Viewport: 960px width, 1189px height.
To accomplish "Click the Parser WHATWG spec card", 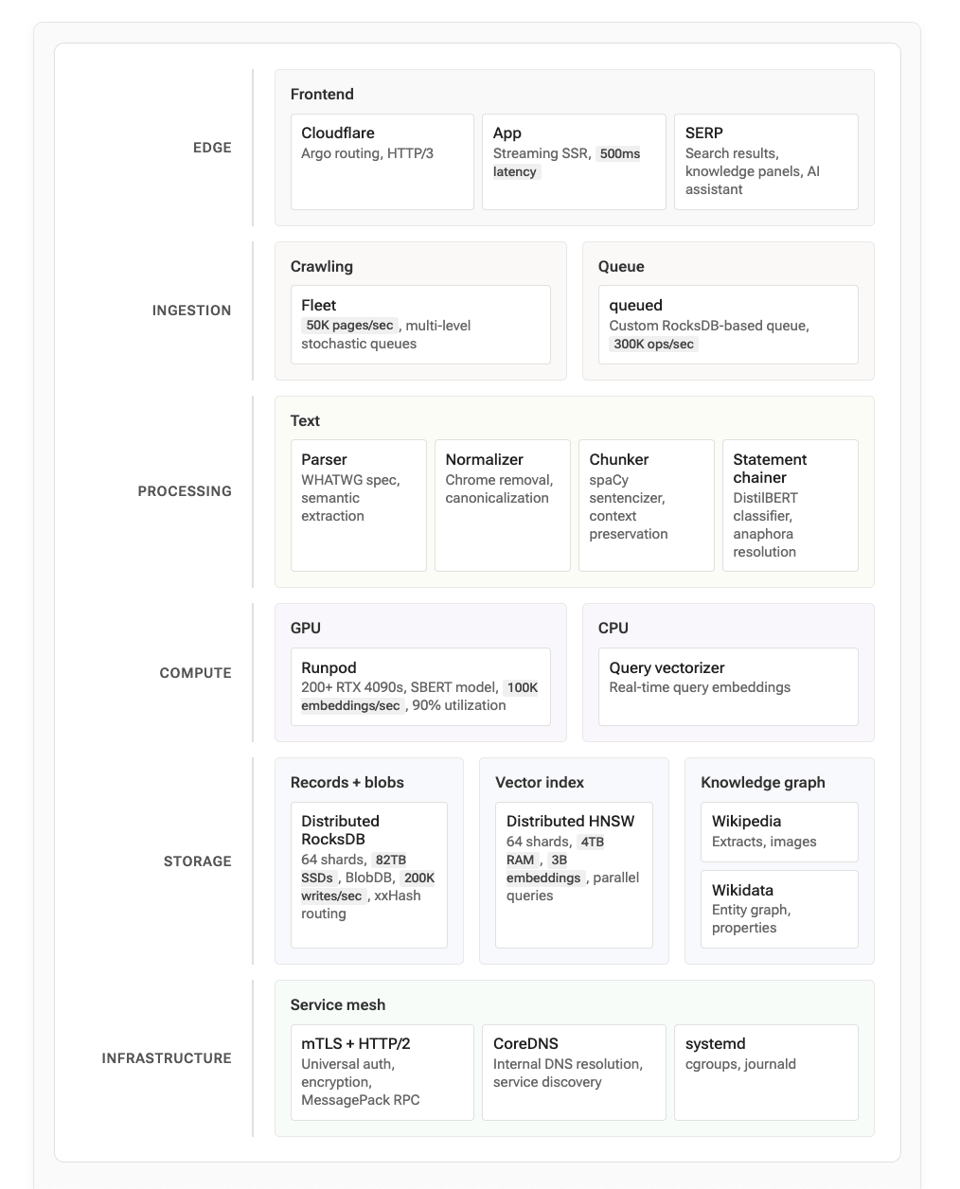I will 358,505.
